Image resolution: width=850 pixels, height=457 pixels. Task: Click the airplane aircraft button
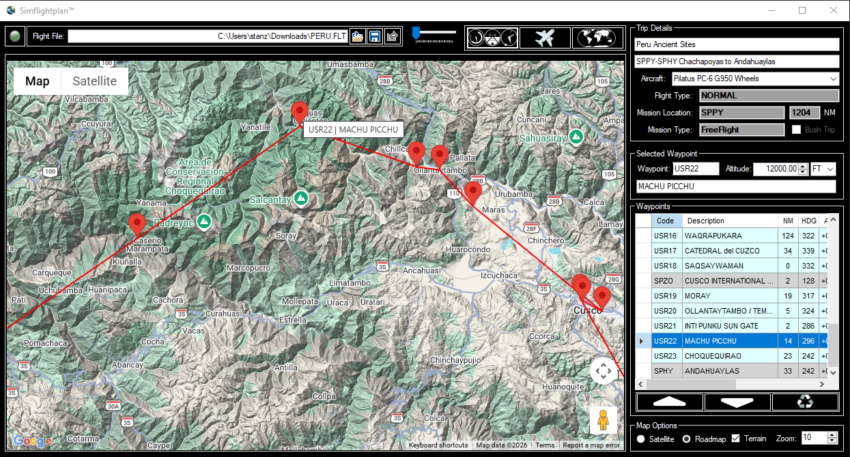(545, 38)
